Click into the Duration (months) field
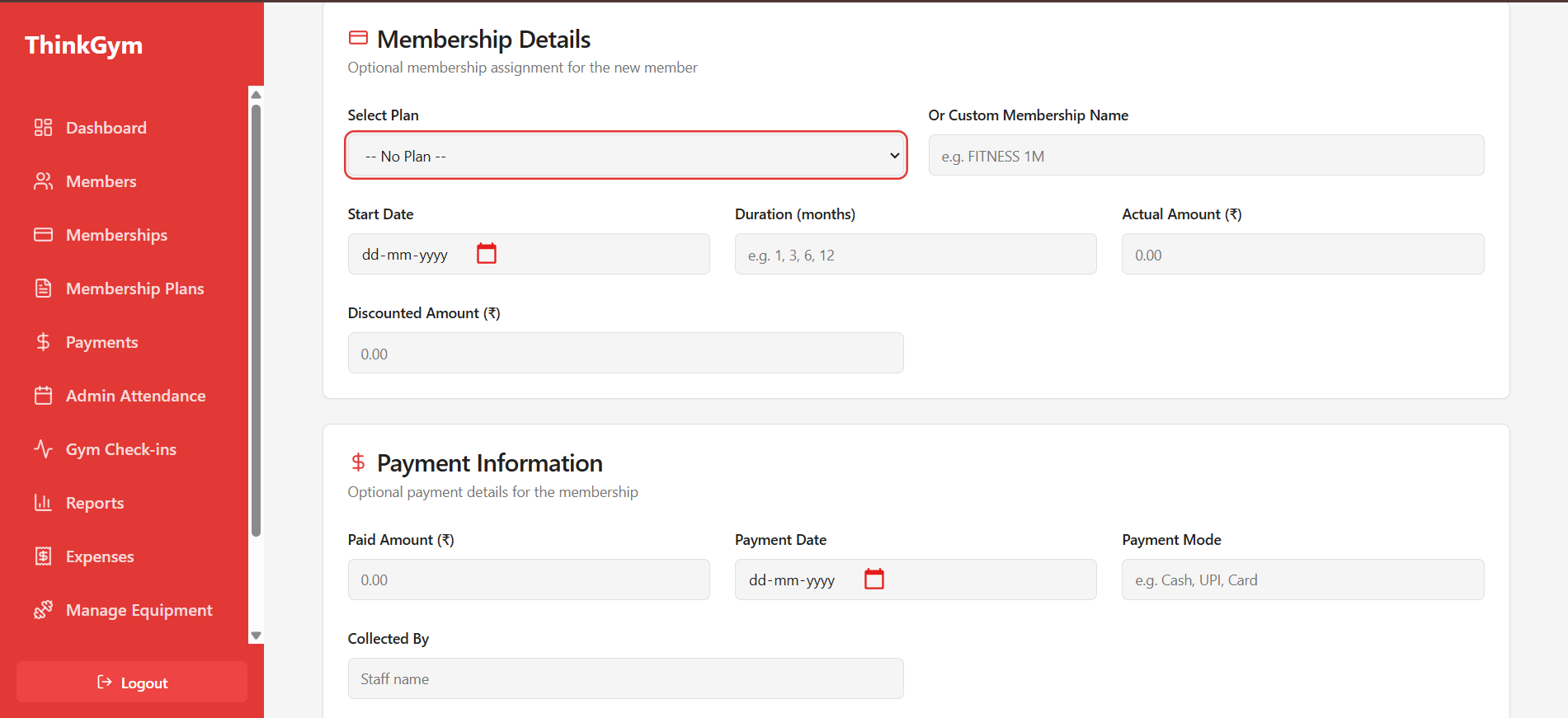The width and height of the screenshot is (1568, 718). pos(915,255)
